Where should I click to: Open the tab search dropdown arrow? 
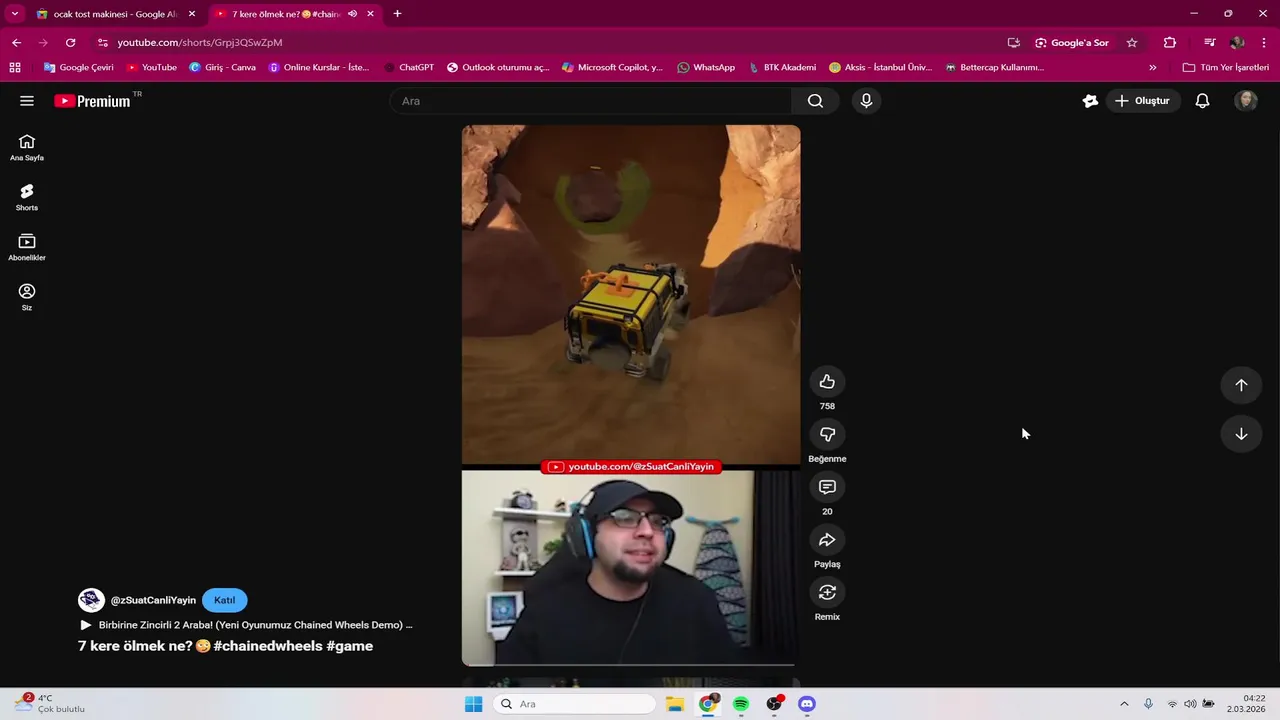15,14
